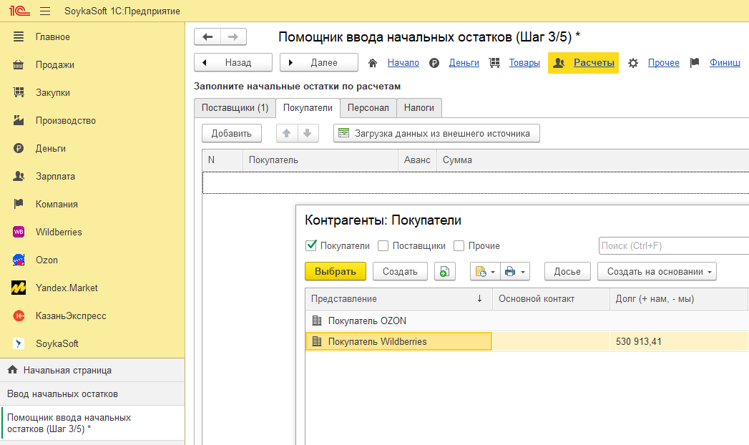749x445 pixels.
Task: Open КазаньЭкспресс section in sidebar
Action: [x=70, y=316]
